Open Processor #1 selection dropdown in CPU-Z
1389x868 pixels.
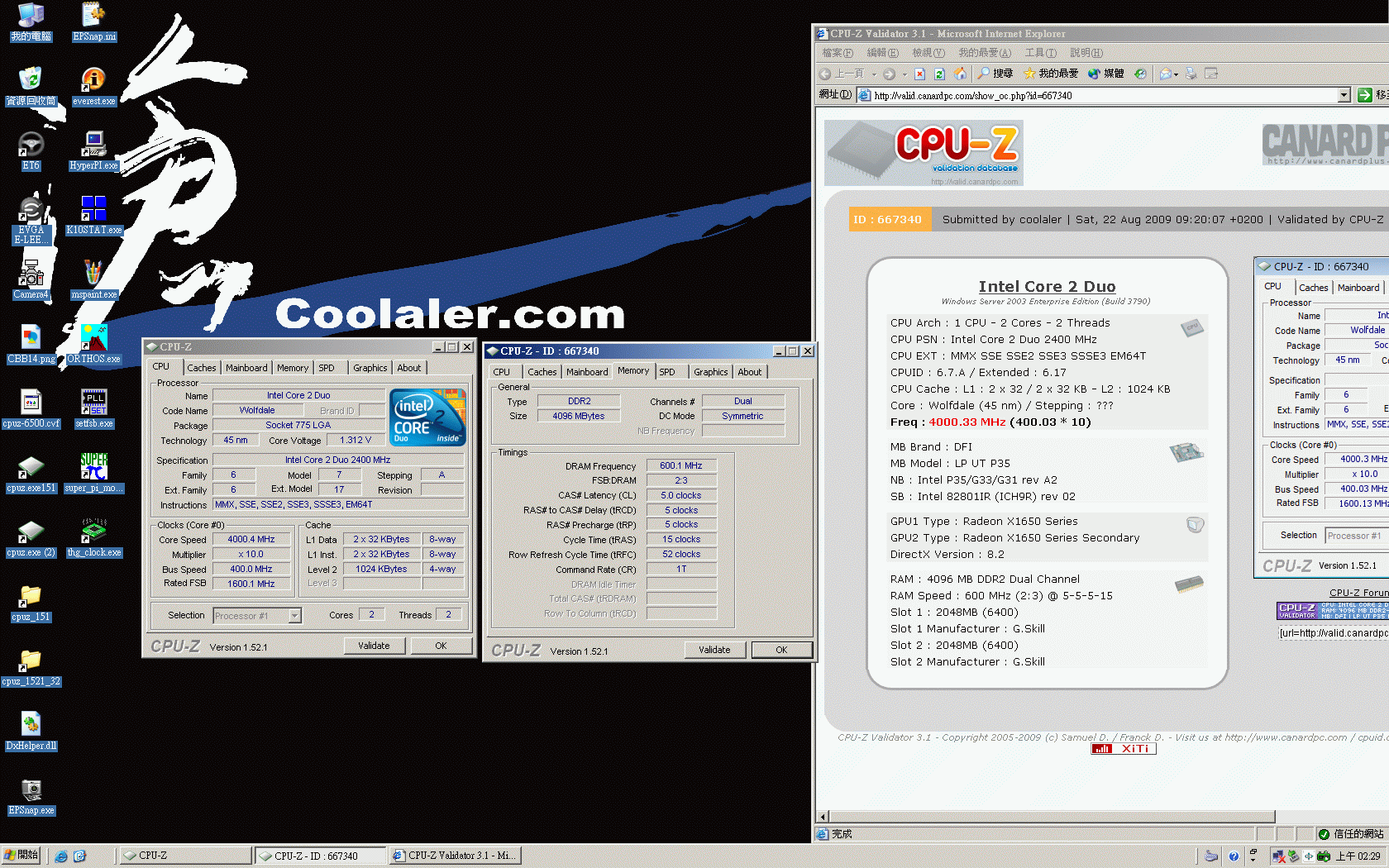(294, 616)
